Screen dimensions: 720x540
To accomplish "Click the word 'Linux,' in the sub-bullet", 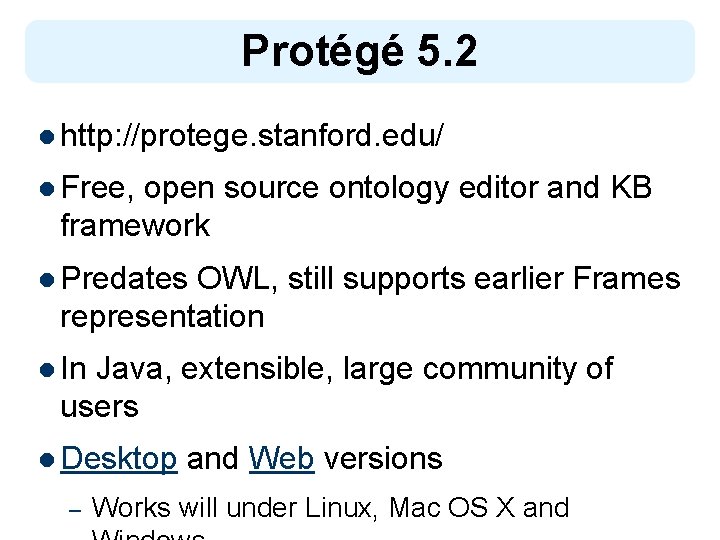I will point(341,509).
